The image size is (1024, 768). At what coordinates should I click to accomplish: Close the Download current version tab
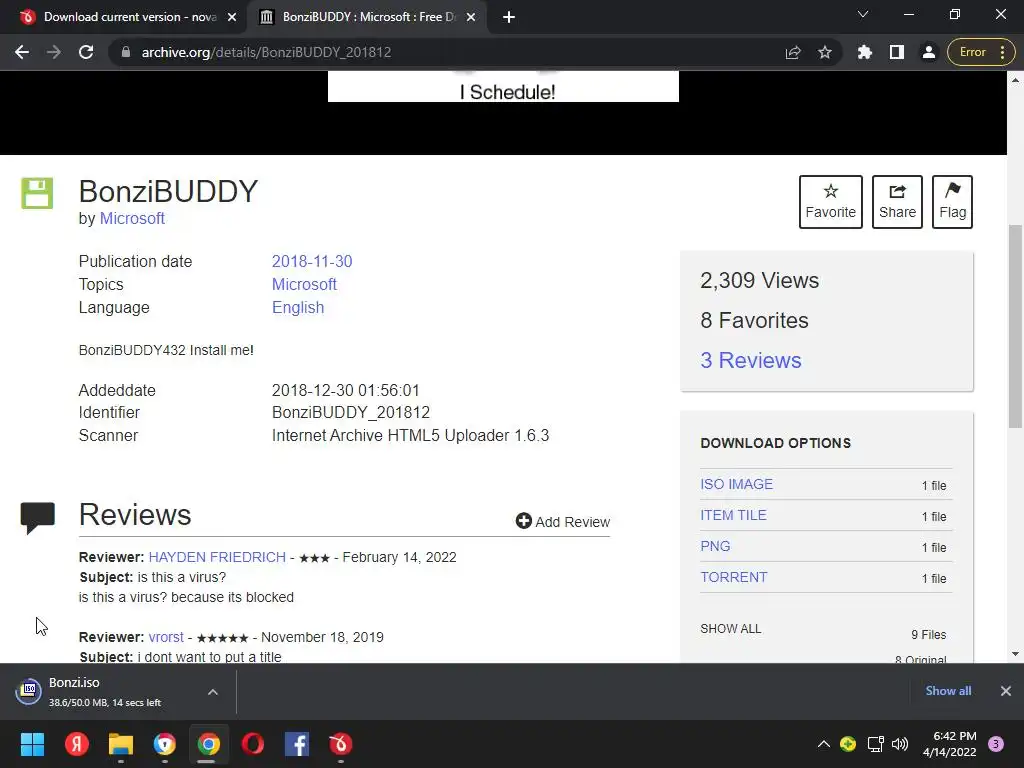232,17
